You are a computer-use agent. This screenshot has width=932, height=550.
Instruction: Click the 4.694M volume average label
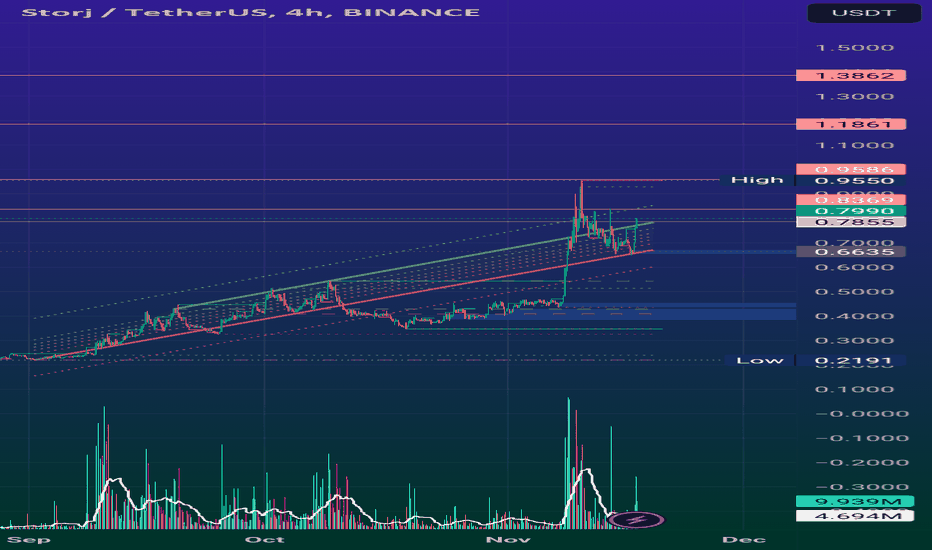(854, 516)
